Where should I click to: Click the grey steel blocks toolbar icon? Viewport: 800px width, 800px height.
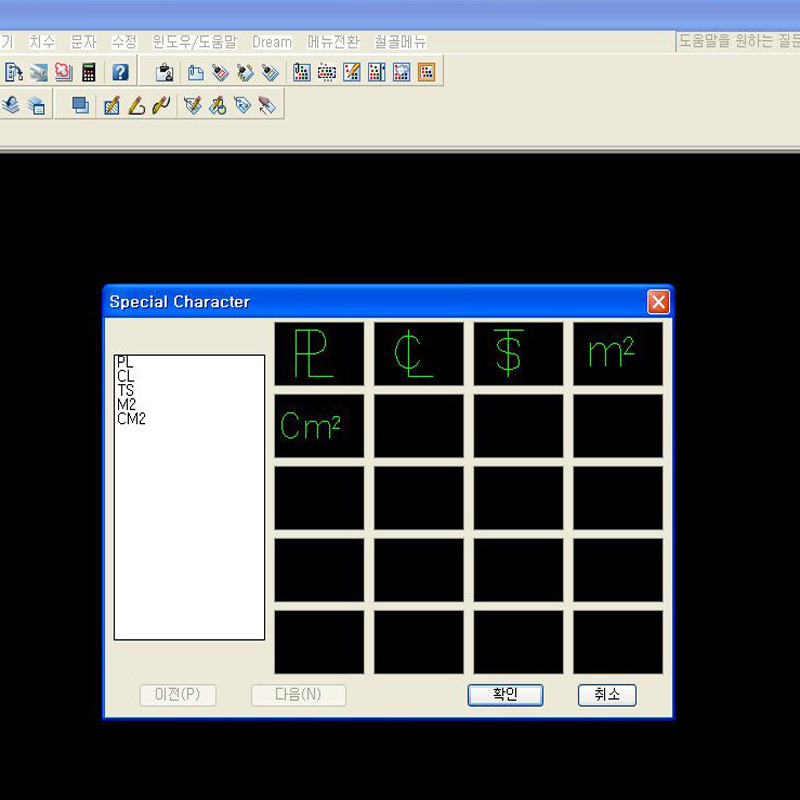click(38, 72)
